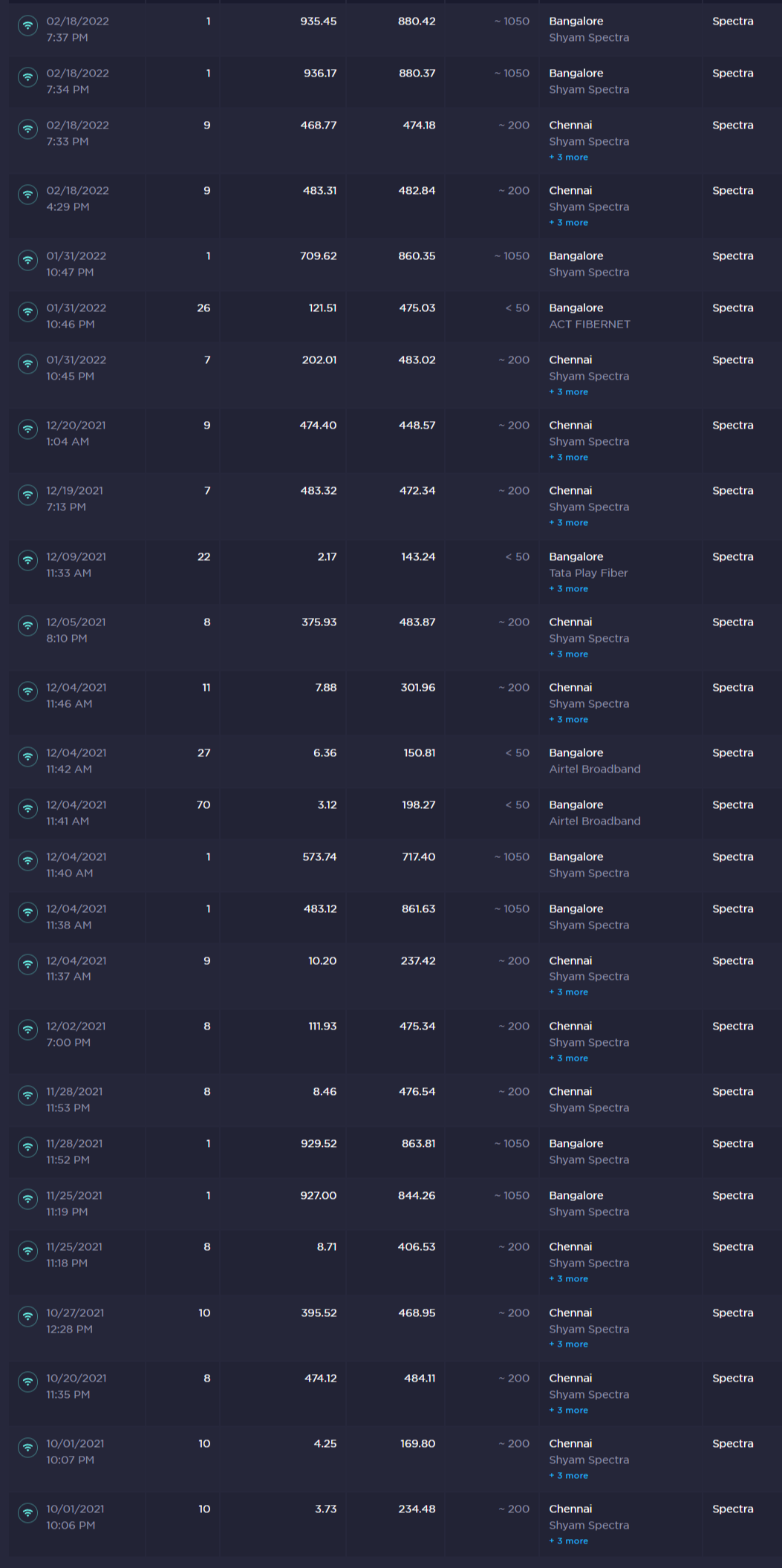
Task: Click download value 121.51
Action: [x=323, y=308]
